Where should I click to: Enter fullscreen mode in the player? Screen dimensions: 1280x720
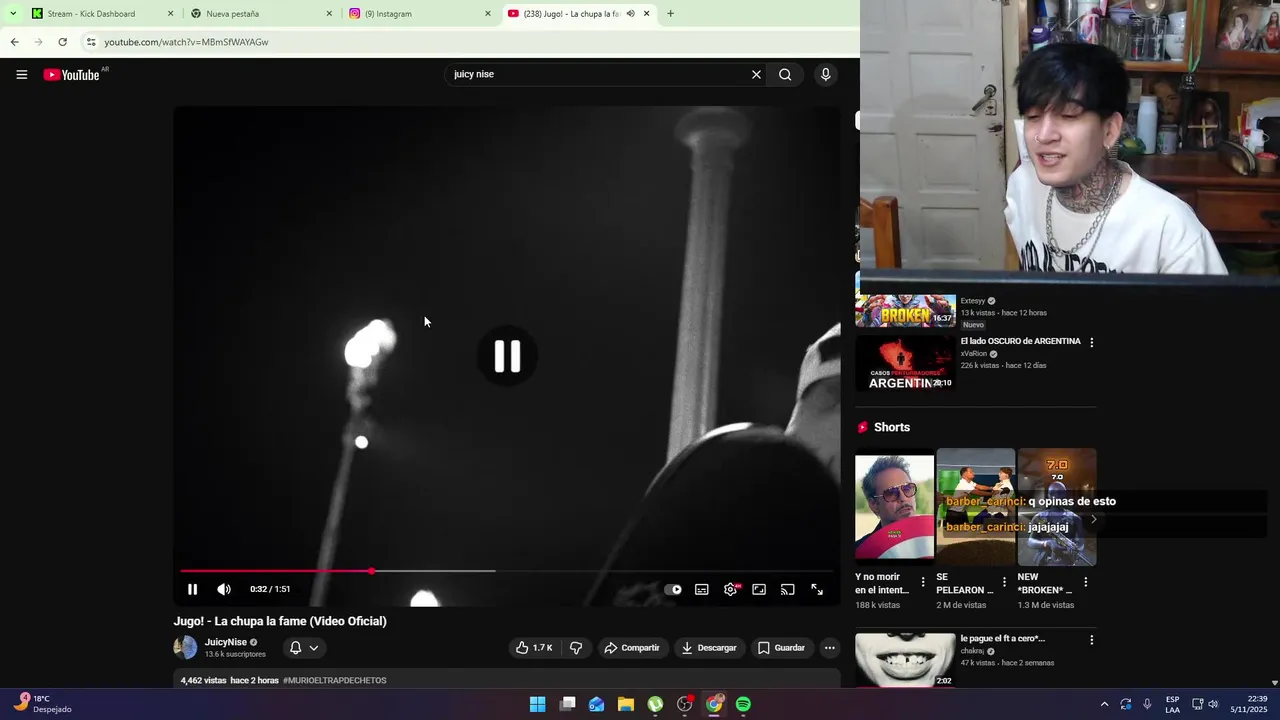[817, 589]
